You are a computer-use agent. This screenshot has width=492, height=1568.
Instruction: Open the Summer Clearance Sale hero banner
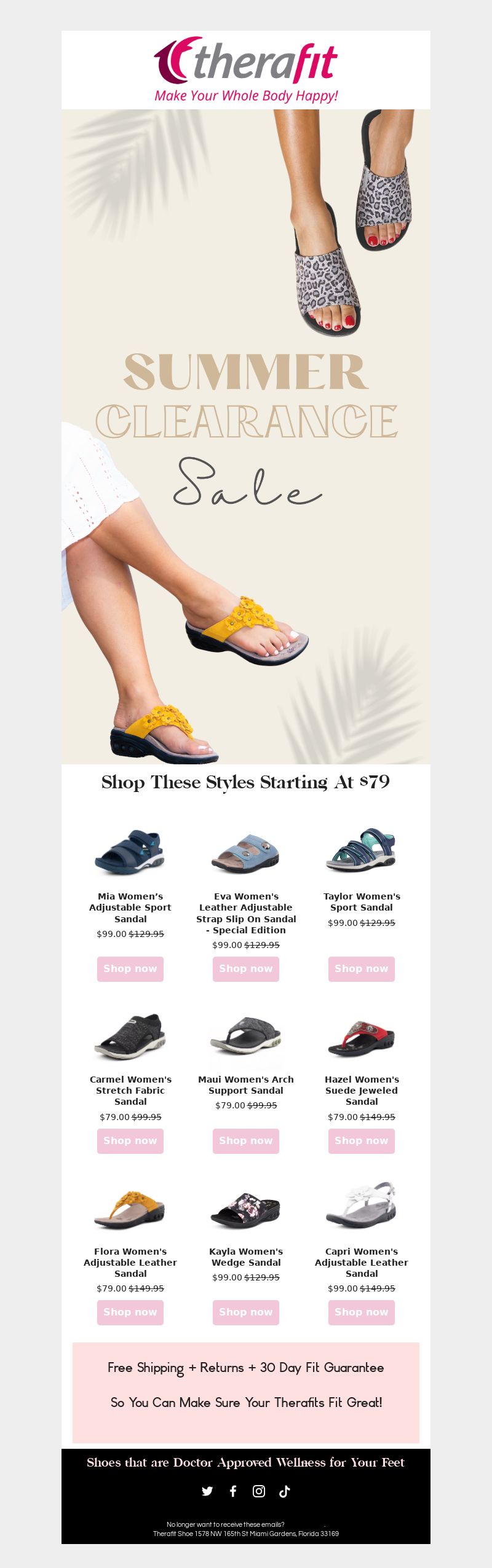(246, 437)
